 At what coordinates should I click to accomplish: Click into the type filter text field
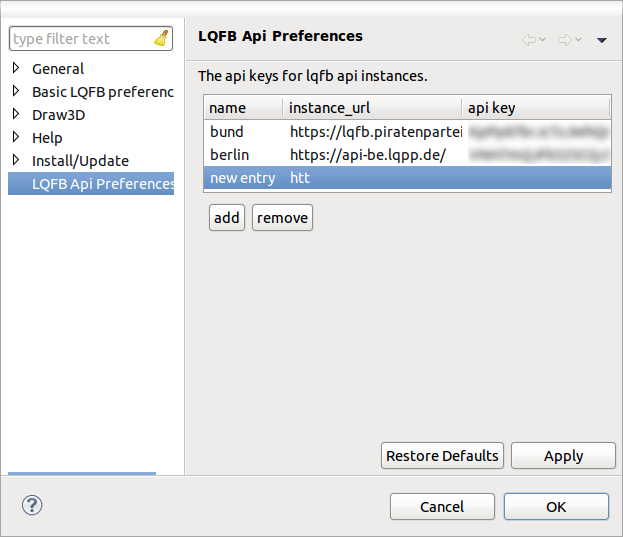80,39
